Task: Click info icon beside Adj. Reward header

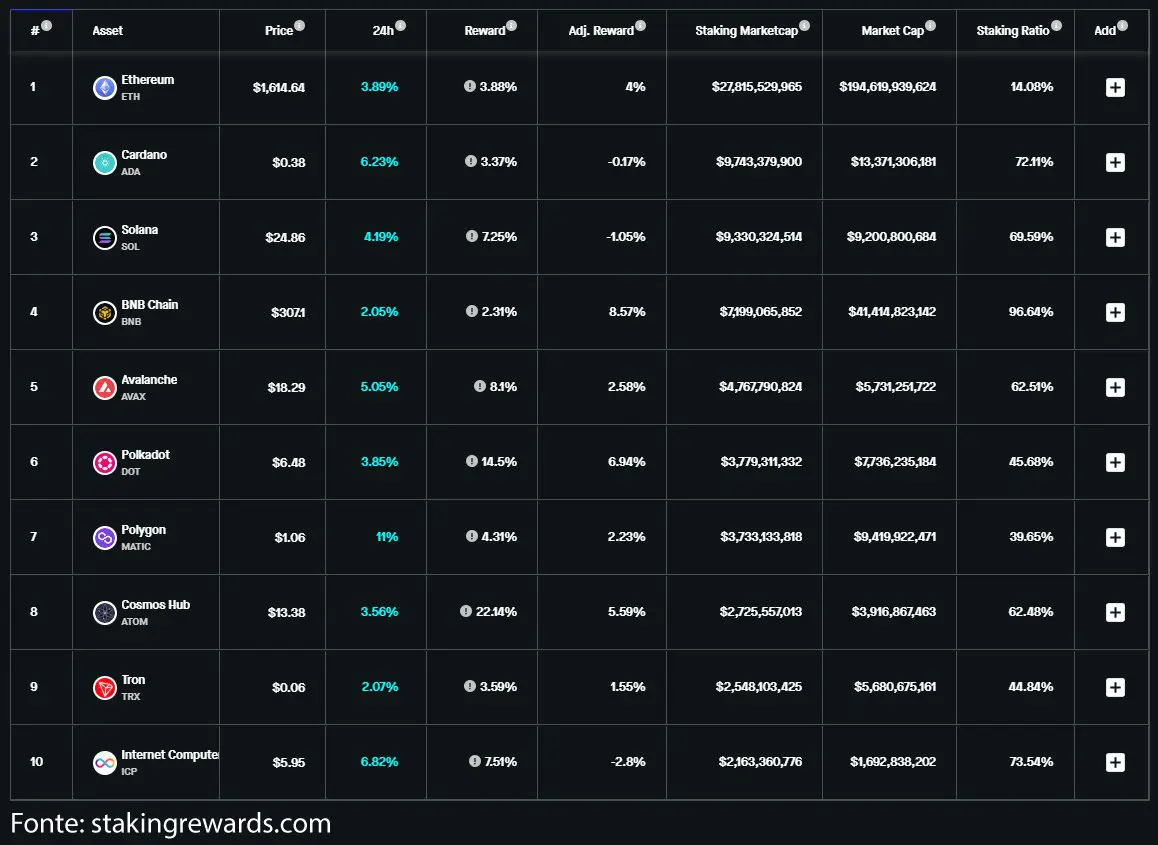Action: (x=640, y=26)
